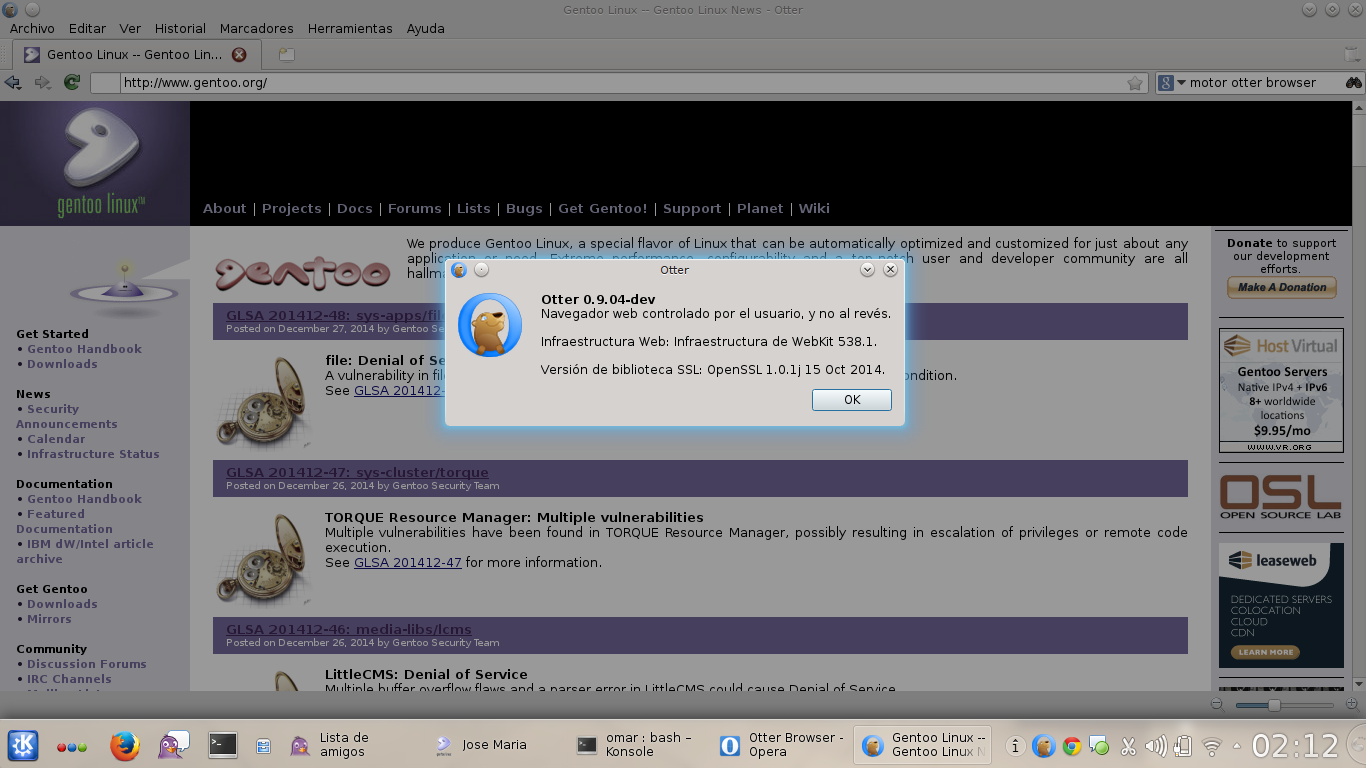Open the Docs link in Gentoo navigation
The height and width of the screenshot is (768, 1366).
354,208
